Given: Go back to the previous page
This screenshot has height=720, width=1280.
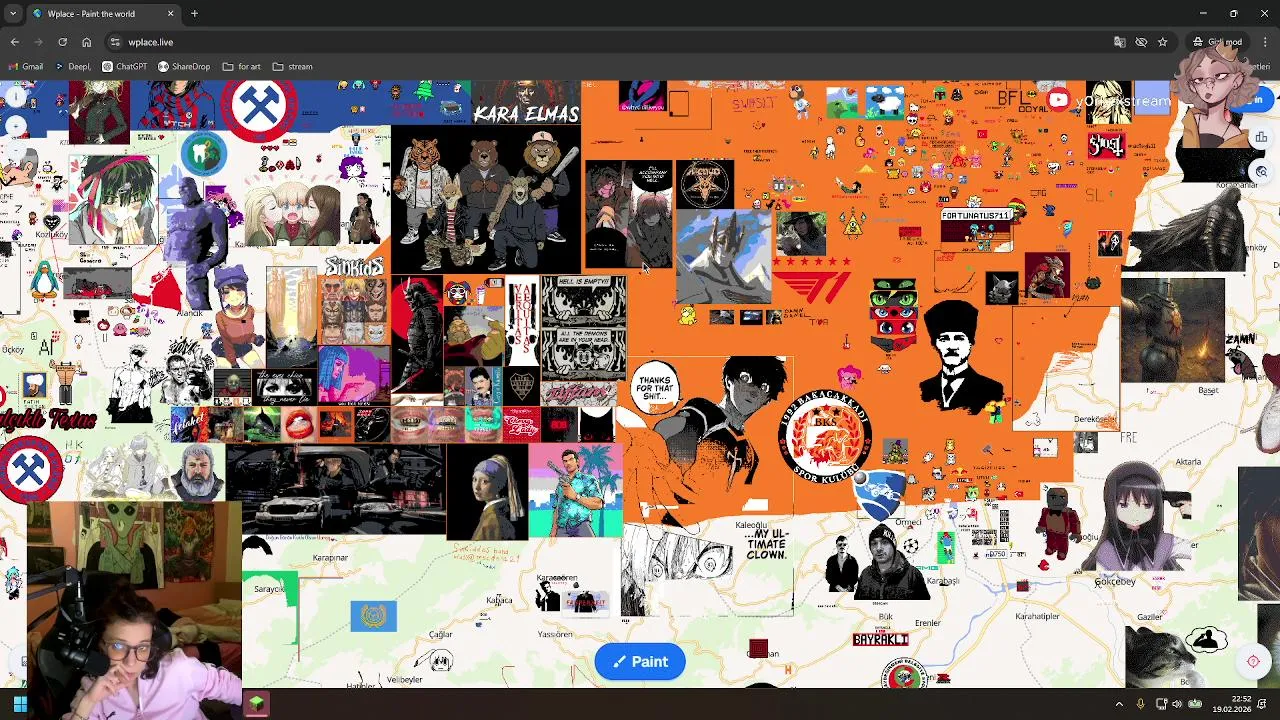Looking at the screenshot, I should coord(15,42).
